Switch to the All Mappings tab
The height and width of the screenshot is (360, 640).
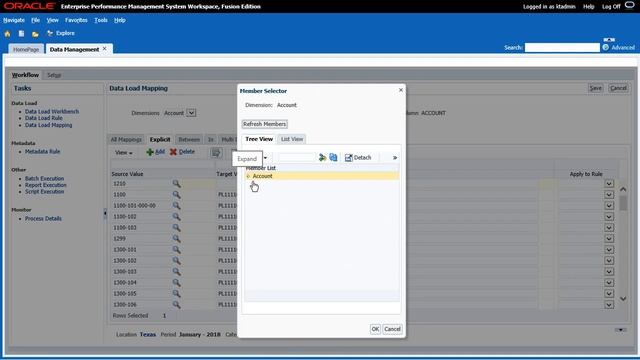(x=126, y=140)
